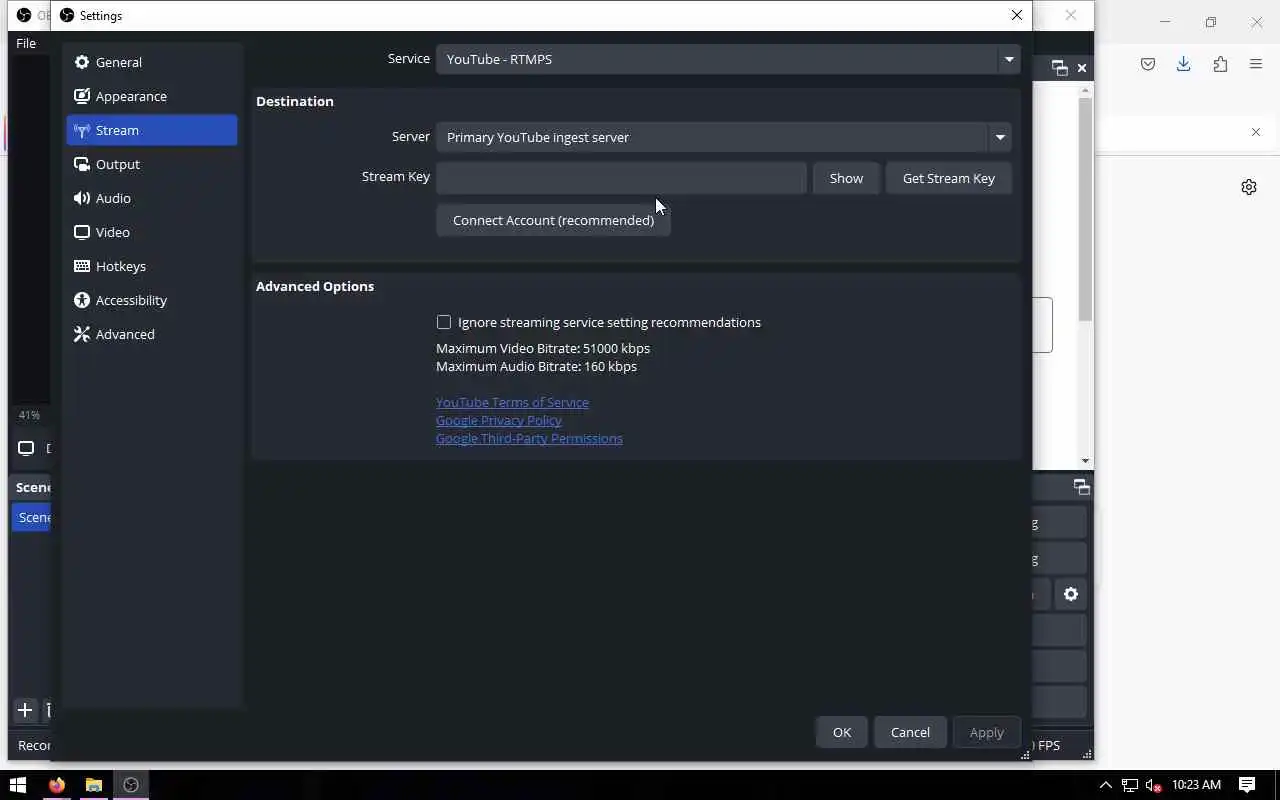The image size is (1280, 800).
Task: Open the Google Privacy Policy link
Action: pyautogui.click(x=499, y=420)
